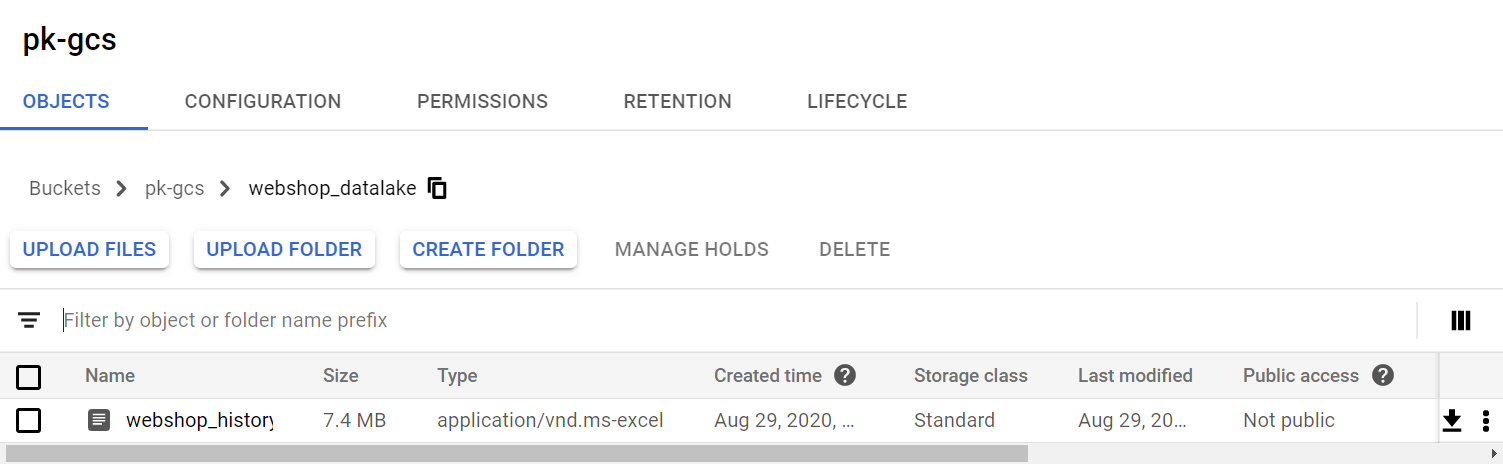Navigate to Buckets breadcrumb link
Viewport: 1503px width, 474px height.
tap(65, 188)
